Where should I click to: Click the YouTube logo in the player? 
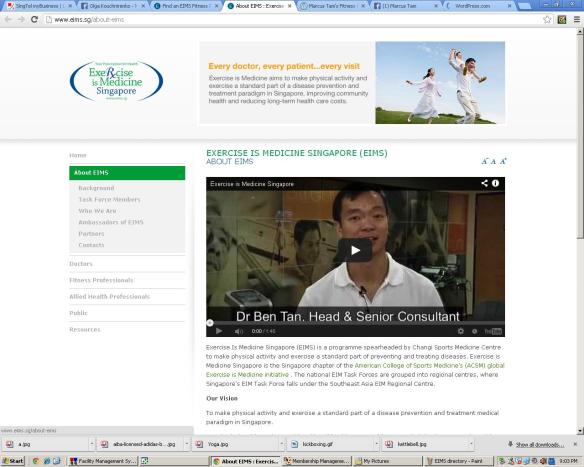(493, 331)
